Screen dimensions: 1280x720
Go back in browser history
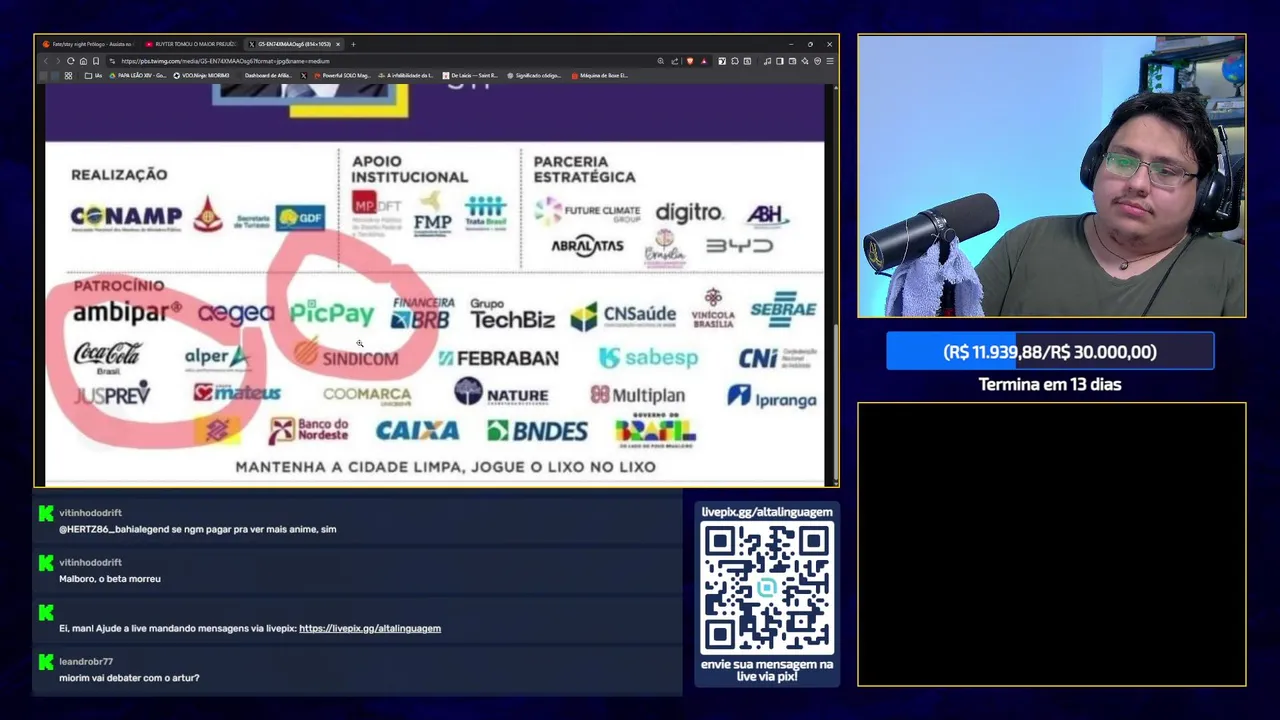46,61
